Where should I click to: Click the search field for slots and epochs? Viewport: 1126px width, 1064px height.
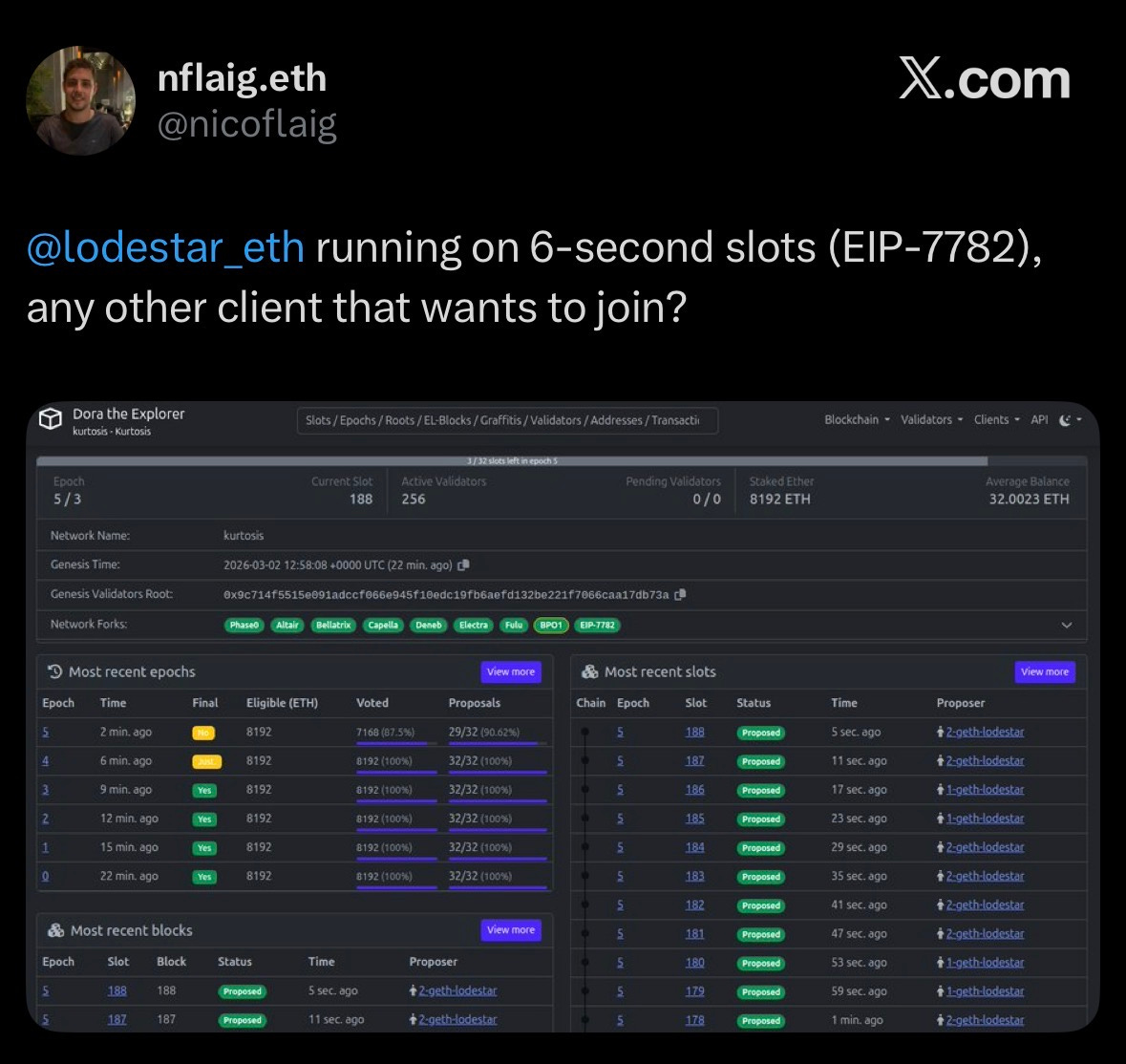pyautogui.click(x=507, y=420)
